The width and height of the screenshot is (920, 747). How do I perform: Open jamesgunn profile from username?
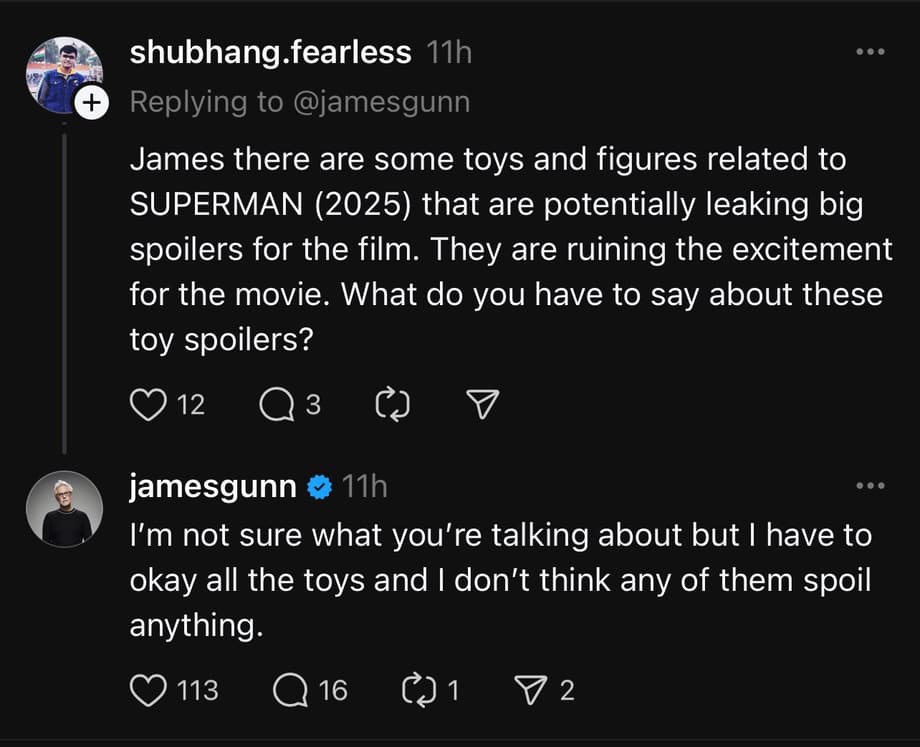(x=213, y=487)
